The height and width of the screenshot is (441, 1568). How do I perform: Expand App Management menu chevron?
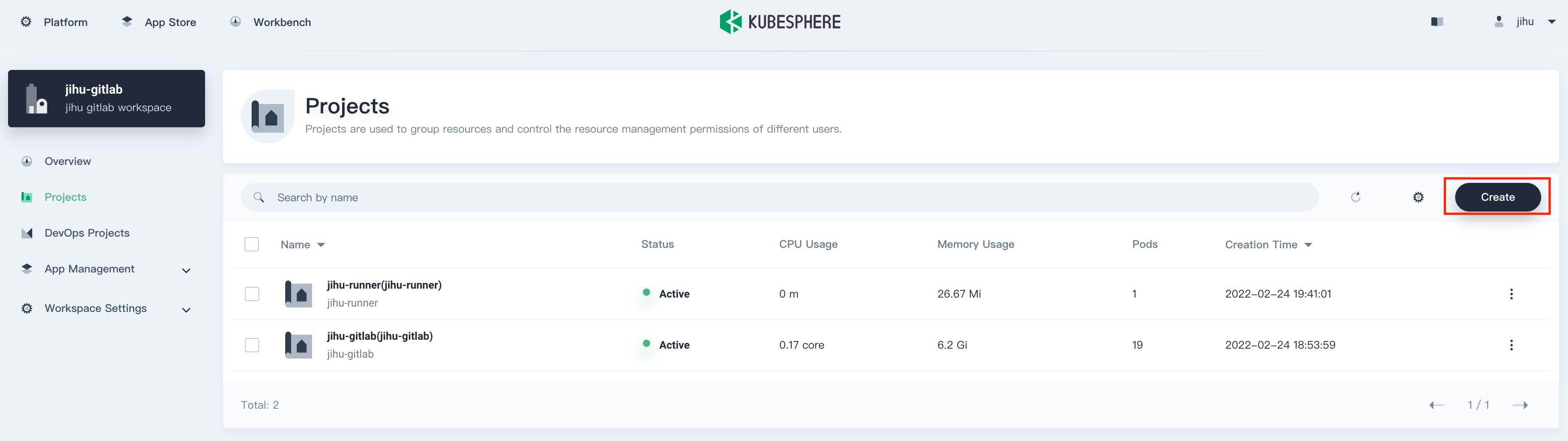(186, 270)
